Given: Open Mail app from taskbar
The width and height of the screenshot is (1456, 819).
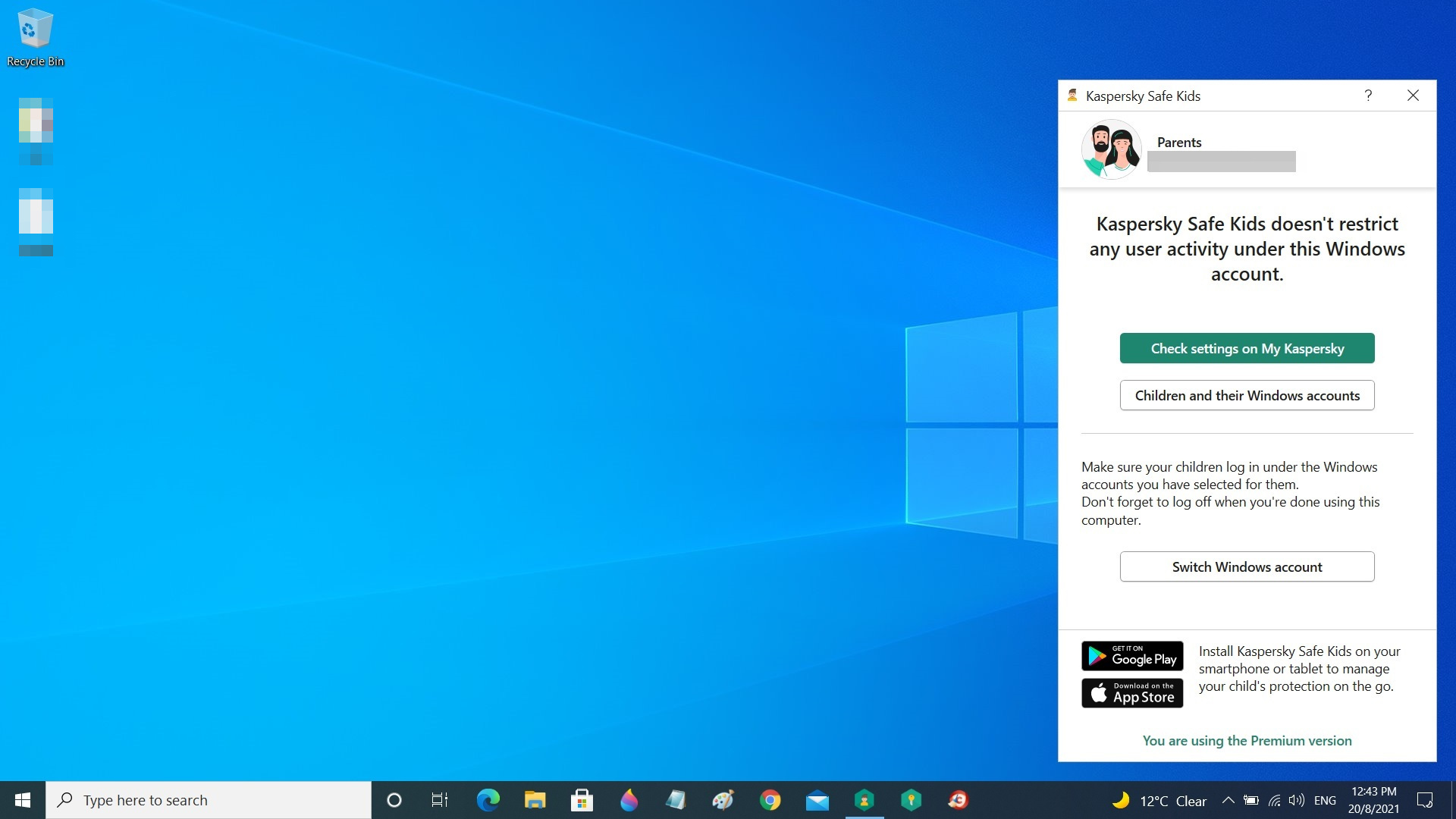Looking at the screenshot, I should tap(817, 800).
